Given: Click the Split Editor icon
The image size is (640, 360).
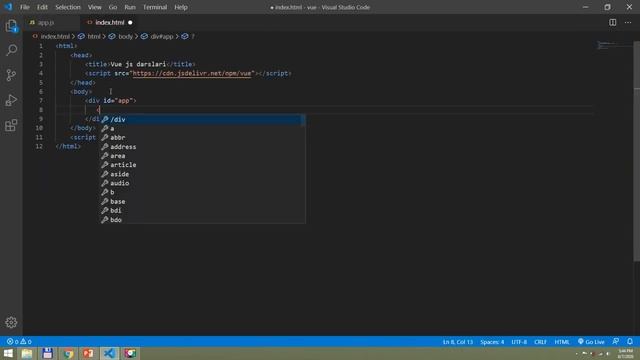Looking at the screenshot, I should [x=613, y=22].
